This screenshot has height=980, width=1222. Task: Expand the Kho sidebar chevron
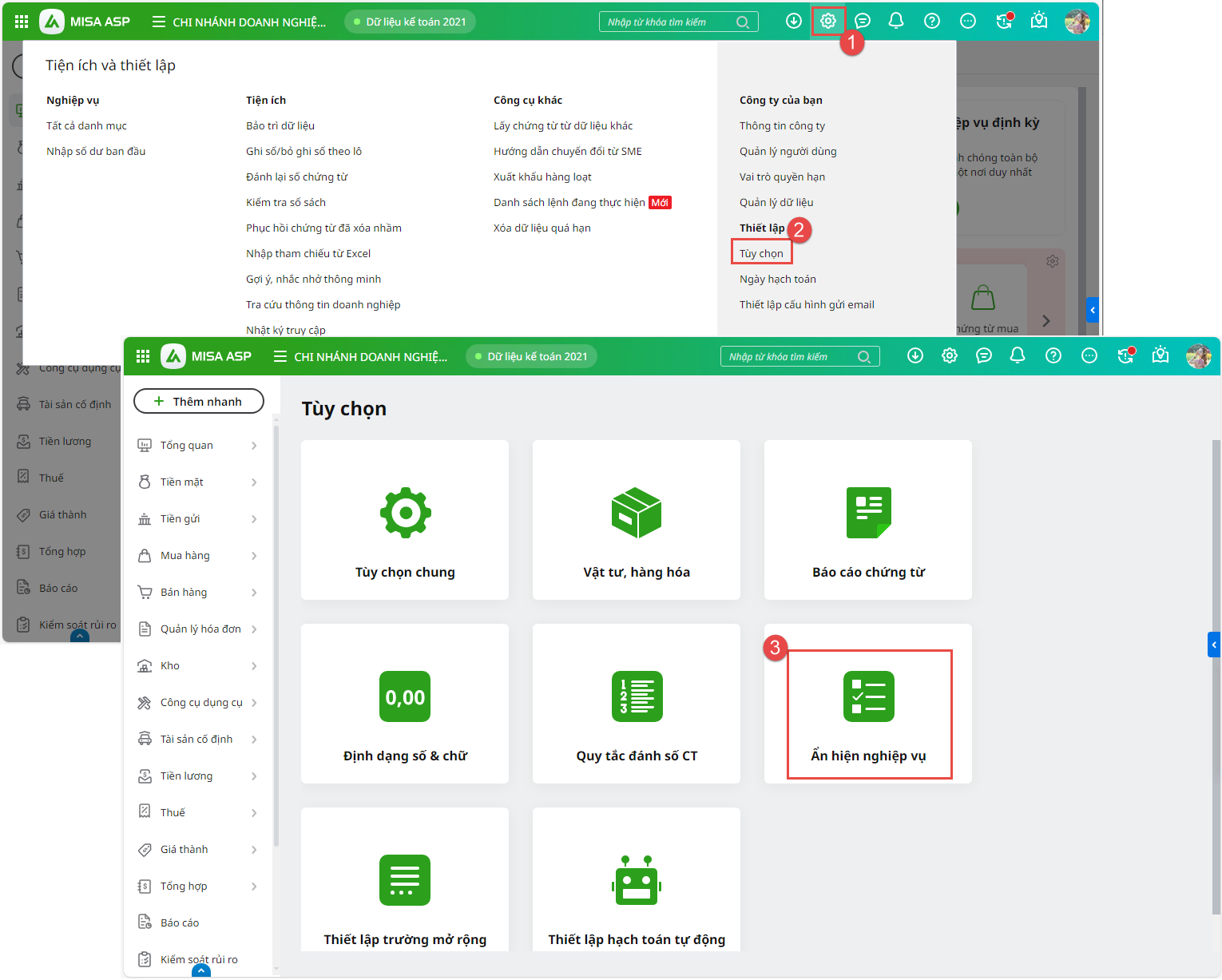coord(254,666)
